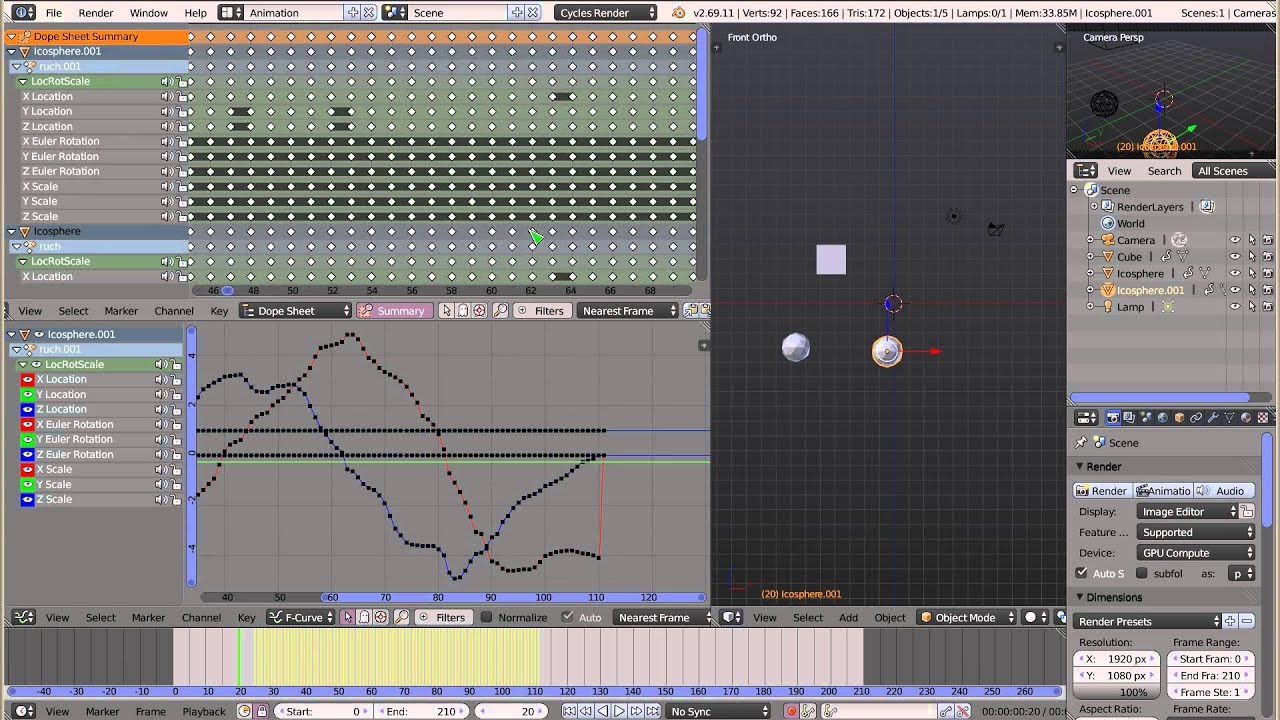Add a new render preset plus button

tap(1230, 621)
